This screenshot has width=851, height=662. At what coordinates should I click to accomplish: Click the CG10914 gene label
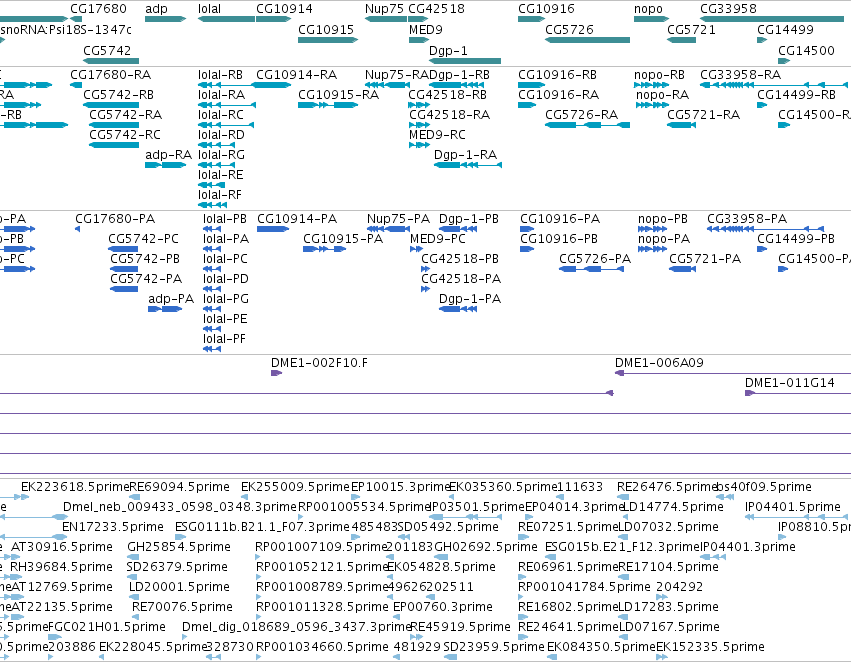[x=284, y=9]
